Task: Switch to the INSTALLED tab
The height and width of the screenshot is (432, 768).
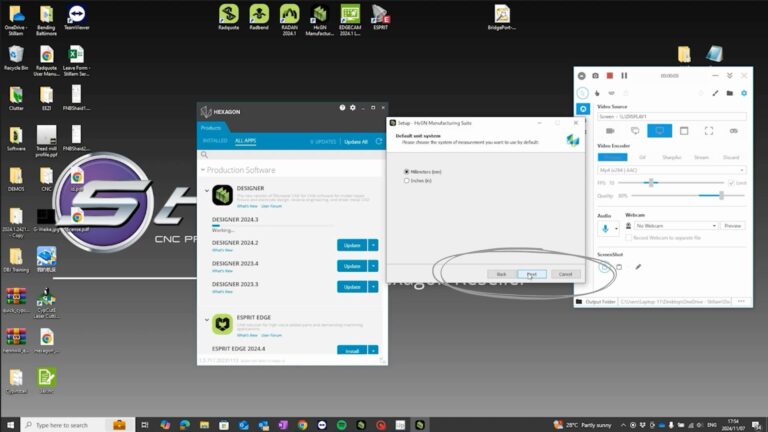Action: pos(213,141)
